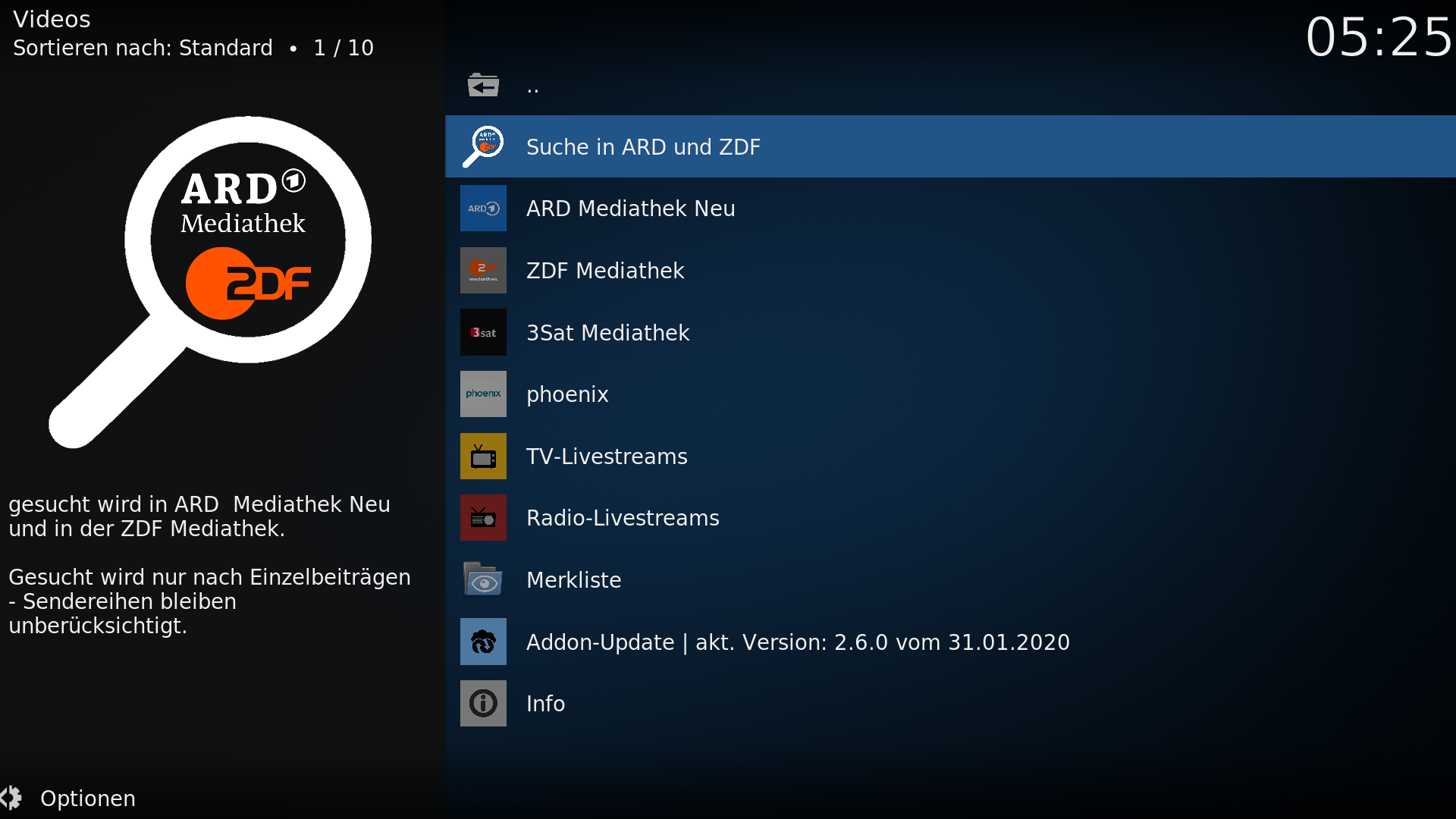Open Radio-Livestreams entry
Screen dimensions: 1456x819
[950, 518]
